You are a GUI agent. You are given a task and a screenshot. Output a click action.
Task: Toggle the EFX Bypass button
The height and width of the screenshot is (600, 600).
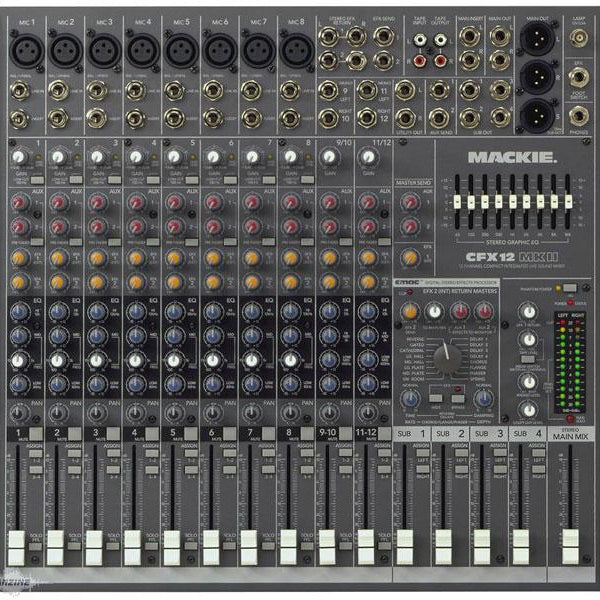tap(458, 398)
